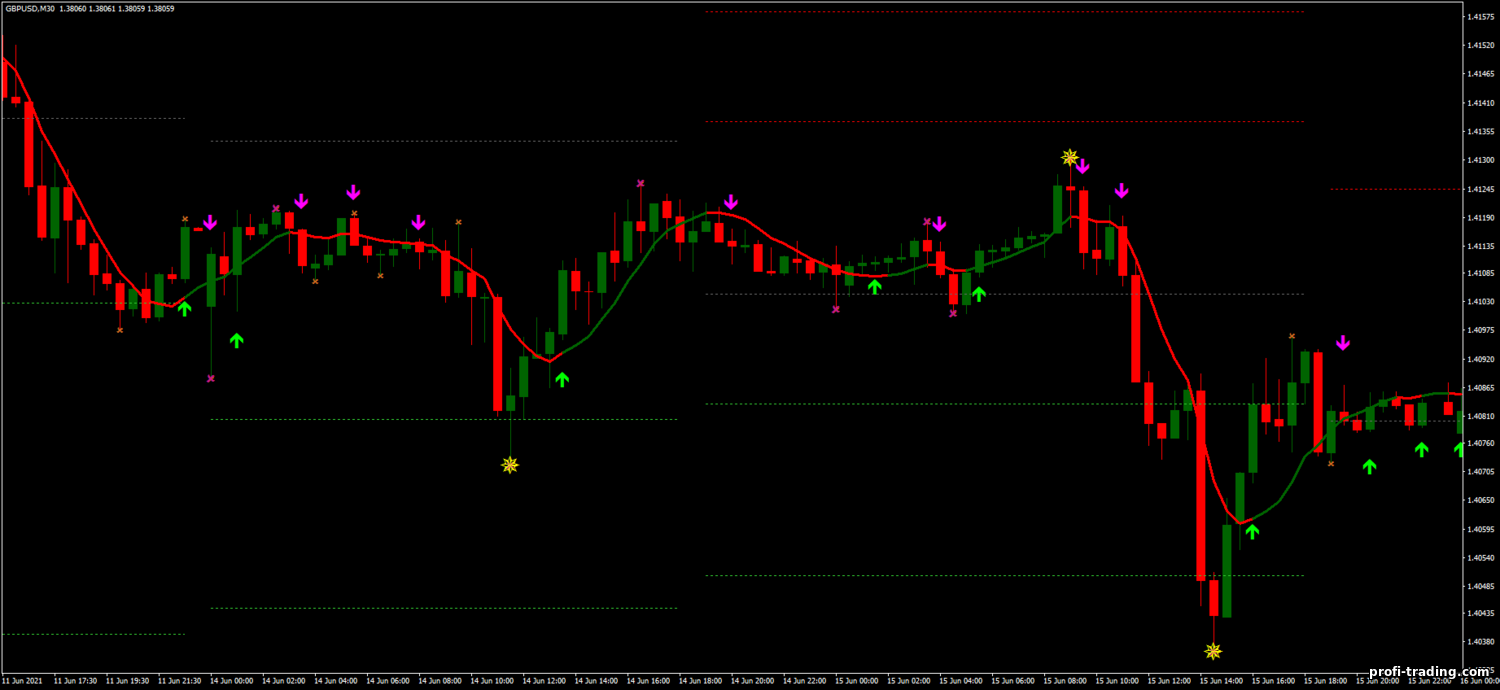Click yellow star under 14 Jun 10:00 low
Image resolution: width=1500 pixels, height=690 pixels.
point(510,464)
